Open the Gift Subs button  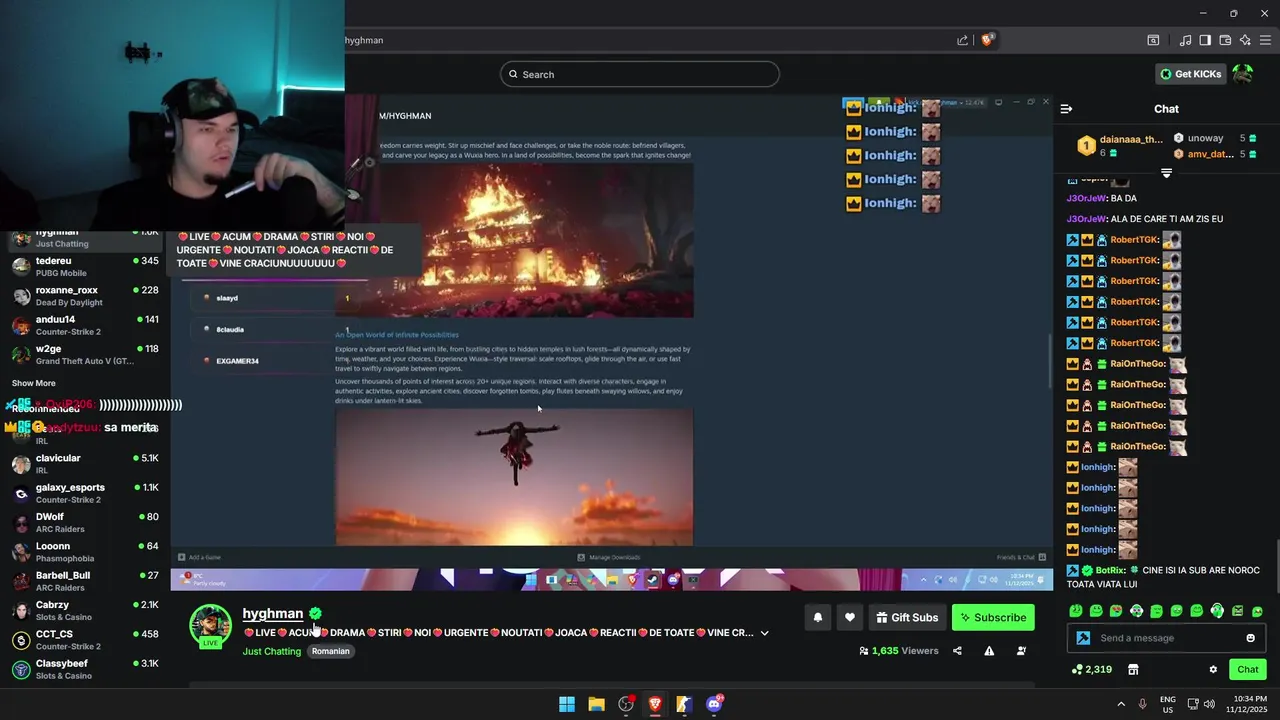click(x=907, y=618)
